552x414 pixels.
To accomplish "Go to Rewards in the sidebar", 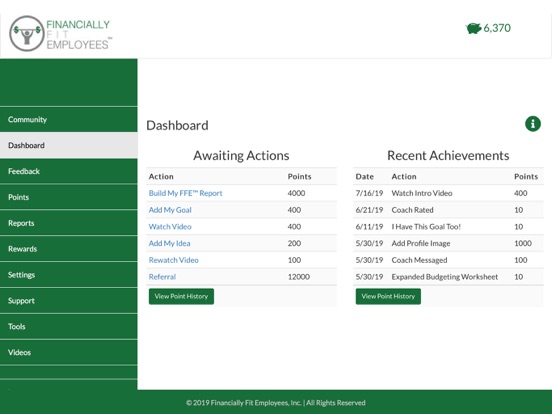I will 69,249.
